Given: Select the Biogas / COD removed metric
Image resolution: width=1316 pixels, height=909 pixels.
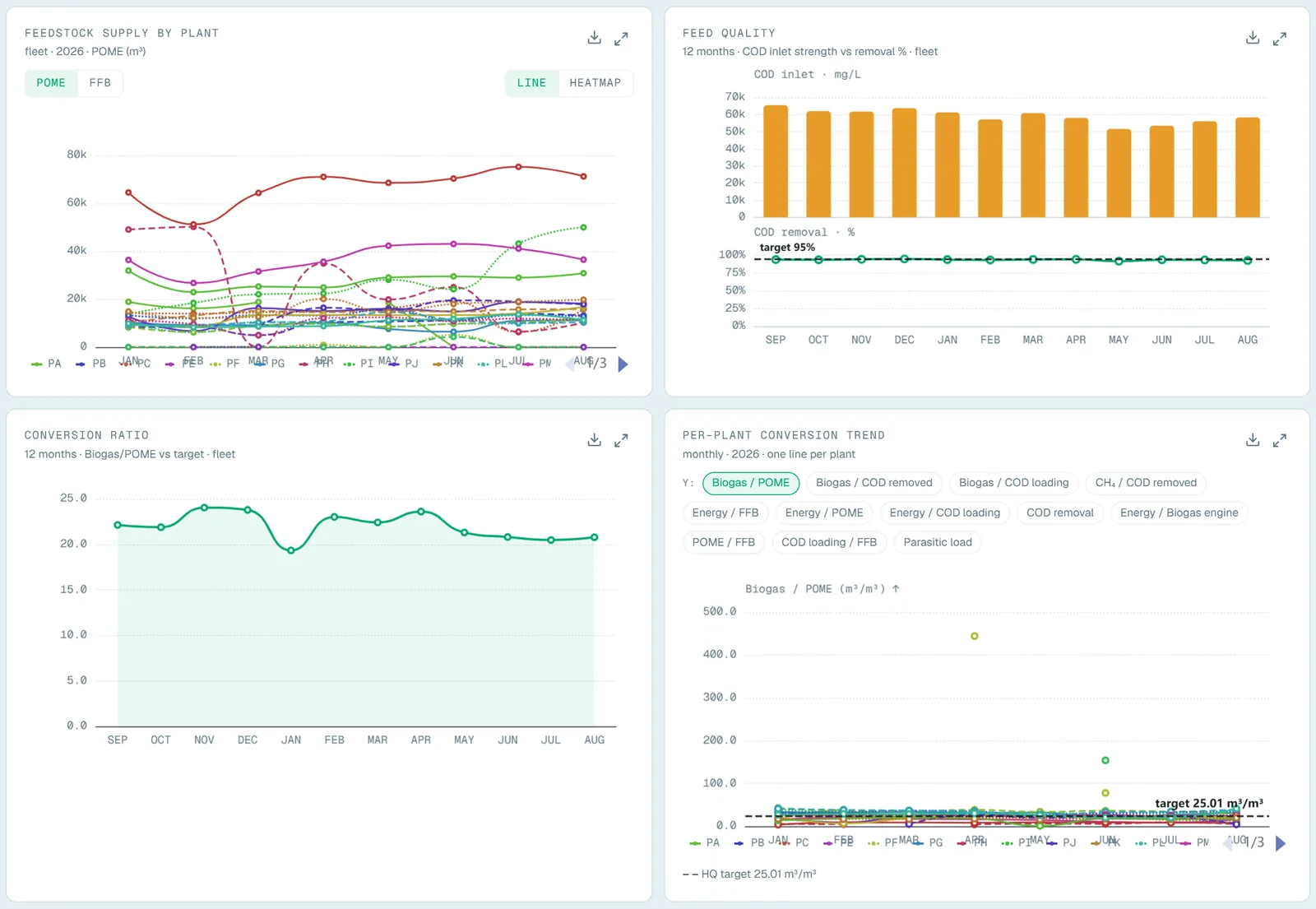Looking at the screenshot, I should point(874,483).
